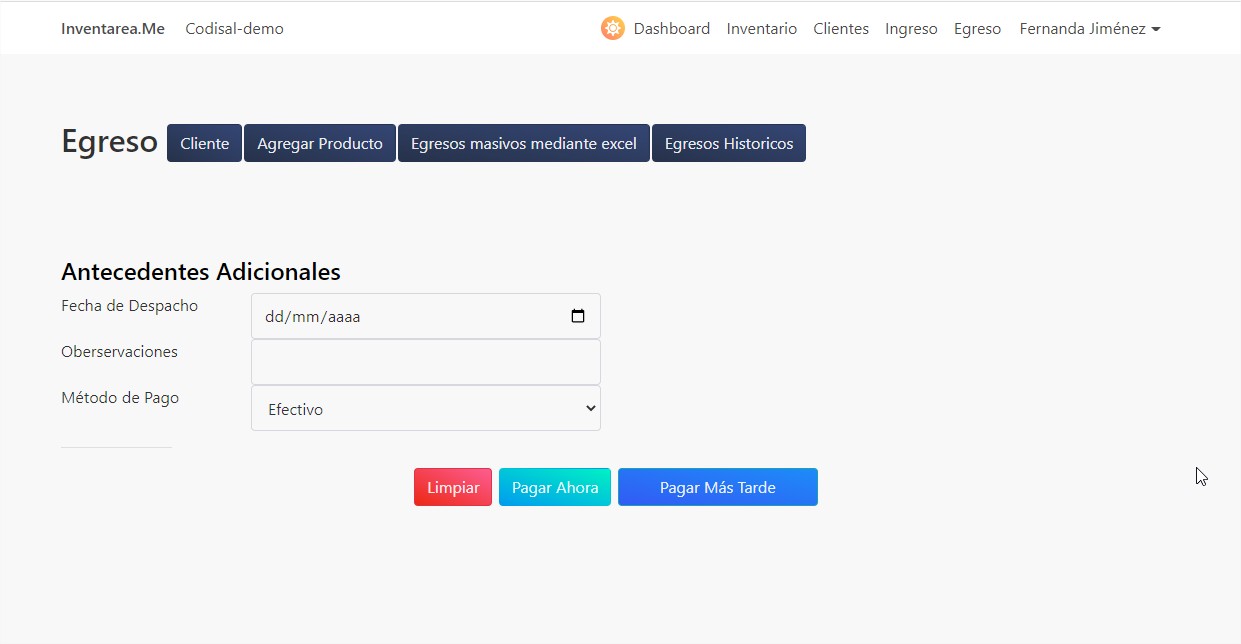This screenshot has width=1241, height=644.
Task: Click the dd/mm/aaaa date input field
Action: coord(400,315)
